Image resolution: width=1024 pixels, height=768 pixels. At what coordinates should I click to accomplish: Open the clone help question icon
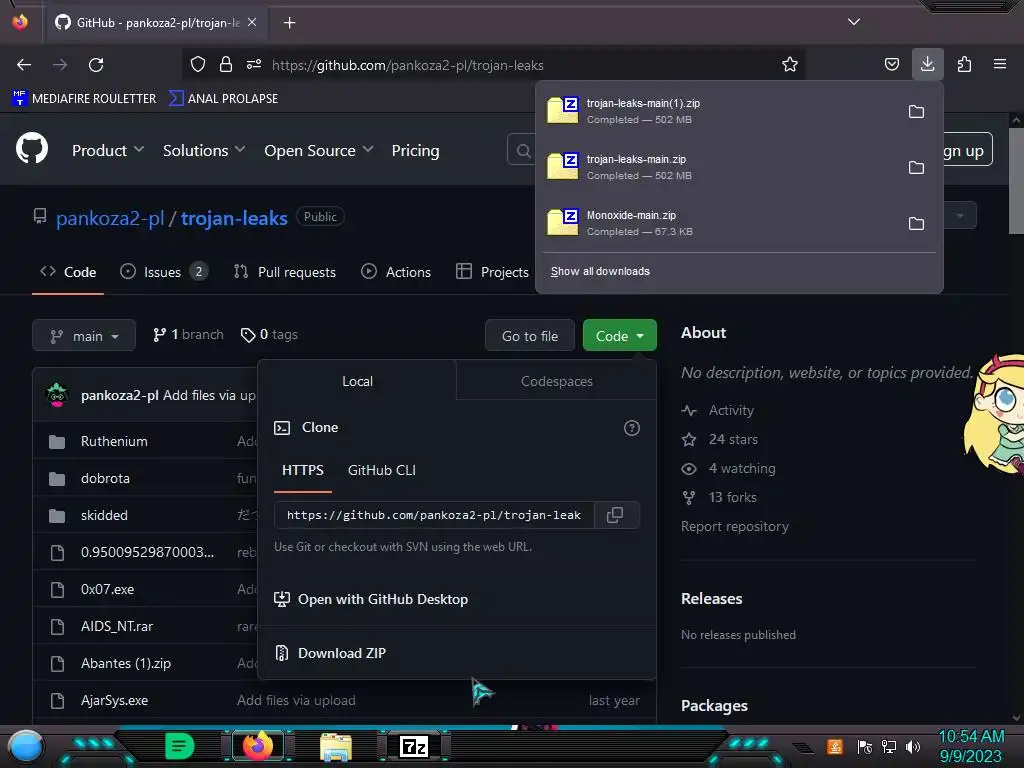(632, 428)
